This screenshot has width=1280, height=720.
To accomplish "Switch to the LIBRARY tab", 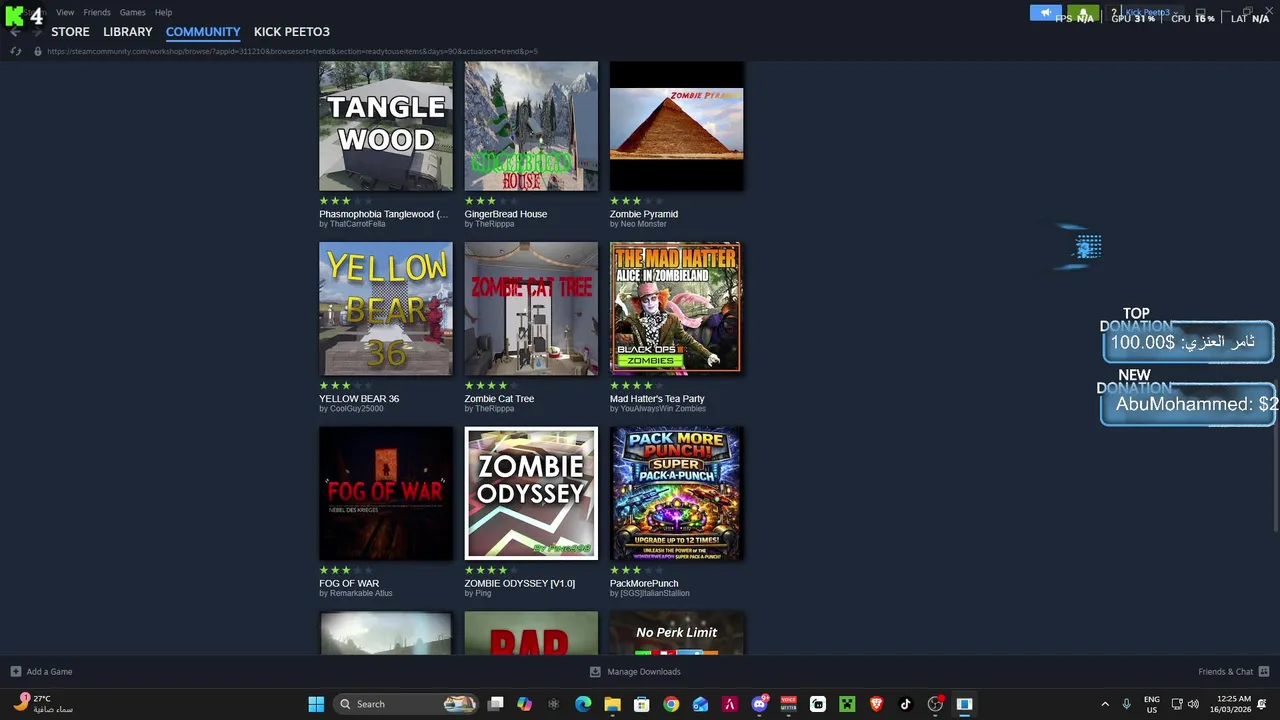I will pyautogui.click(x=128, y=32).
